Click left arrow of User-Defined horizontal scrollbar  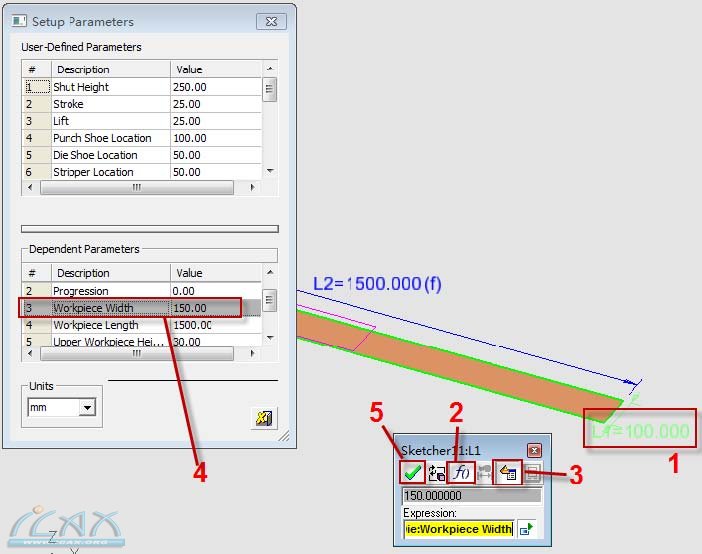(x=30, y=187)
